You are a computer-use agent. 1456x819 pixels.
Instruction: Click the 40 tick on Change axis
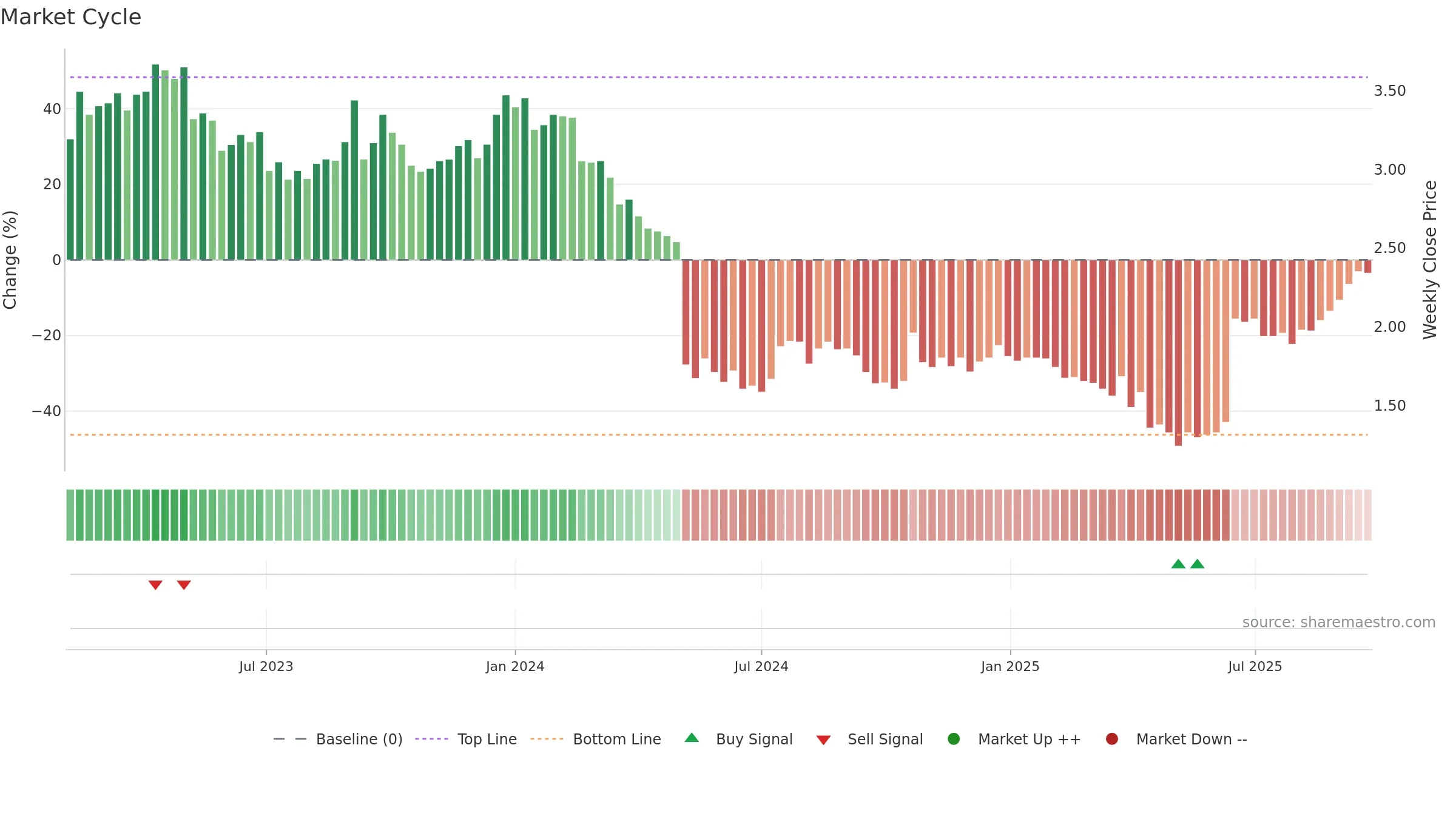point(52,109)
